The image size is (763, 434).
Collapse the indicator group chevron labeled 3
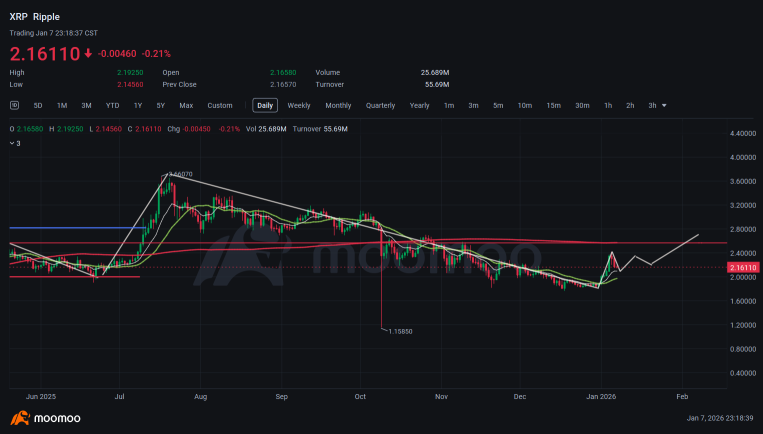click(x=12, y=144)
